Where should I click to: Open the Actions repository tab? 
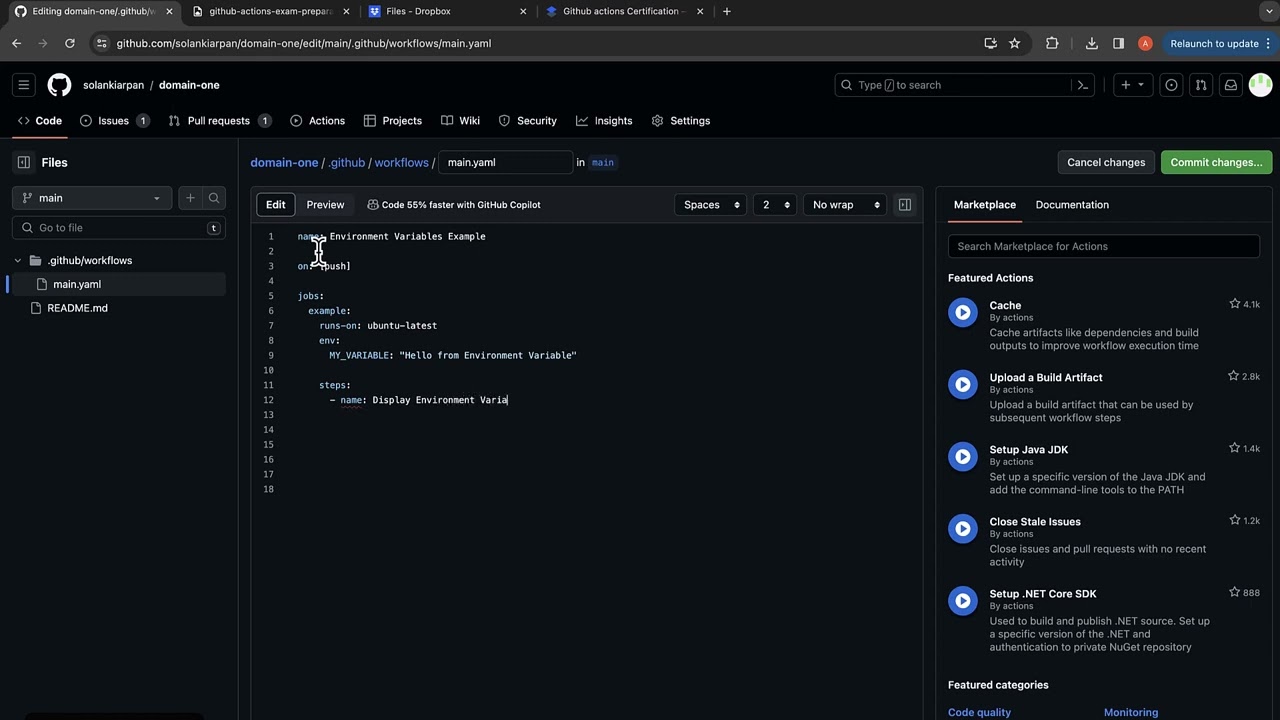coord(317,121)
